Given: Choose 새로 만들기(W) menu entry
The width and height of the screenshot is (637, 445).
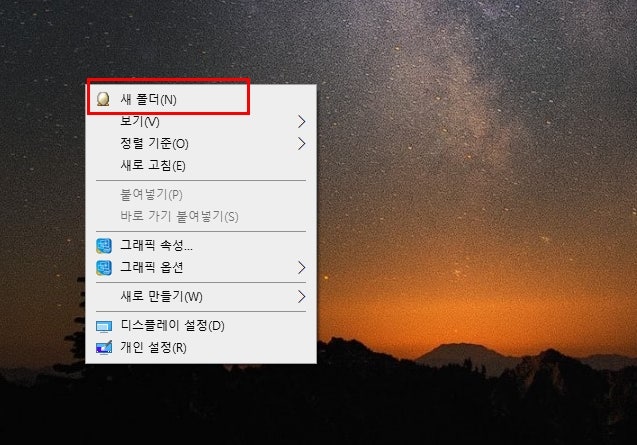Looking at the screenshot, I should click(201, 297).
